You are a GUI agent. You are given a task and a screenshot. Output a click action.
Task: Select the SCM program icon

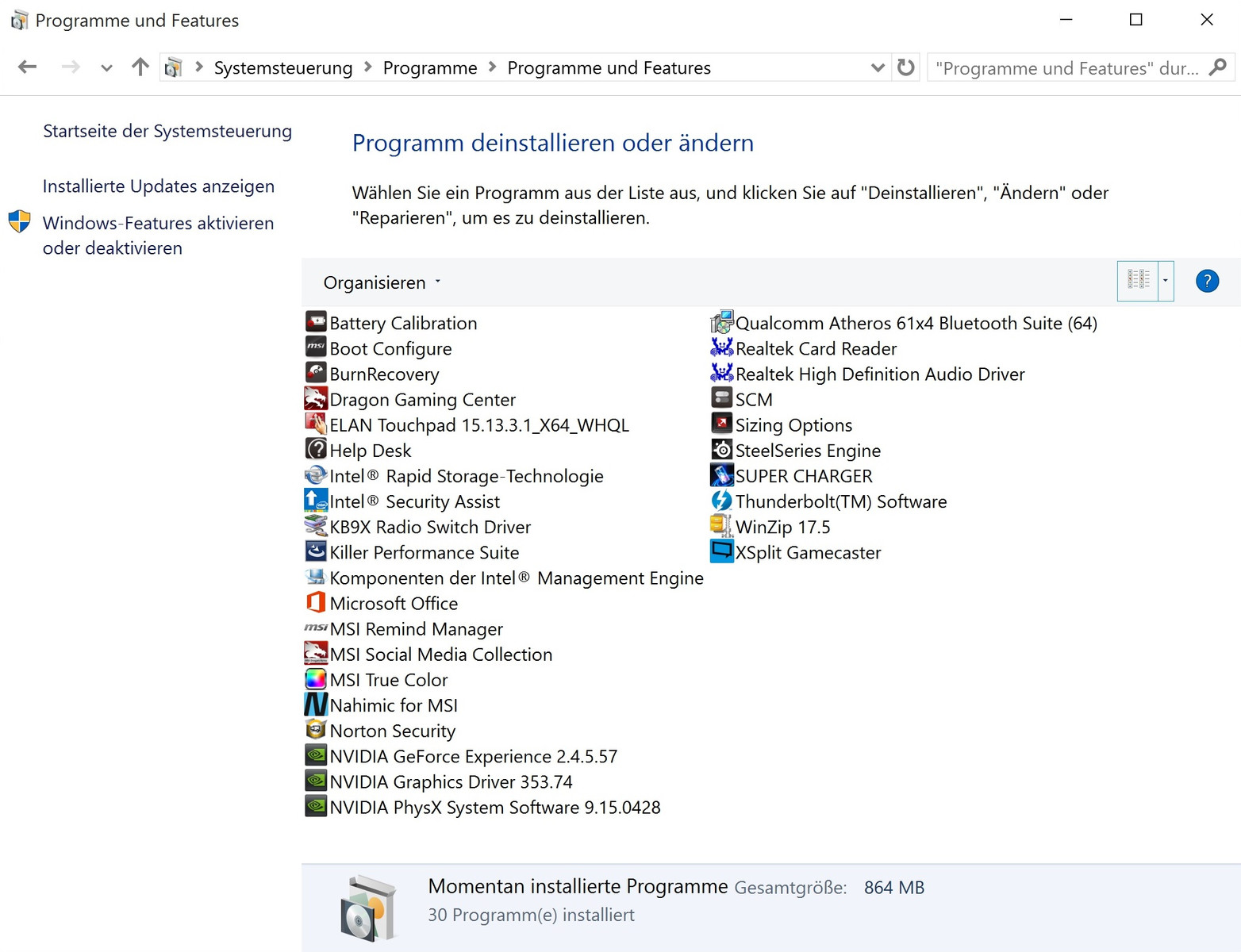click(x=722, y=398)
